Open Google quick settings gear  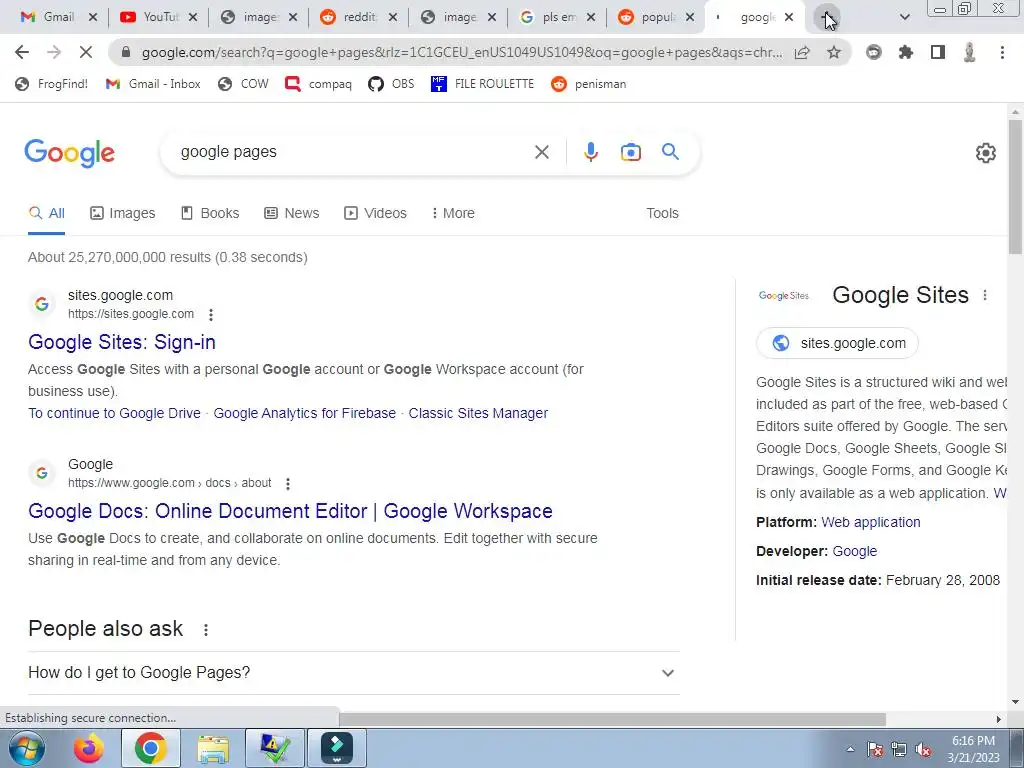tap(985, 153)
